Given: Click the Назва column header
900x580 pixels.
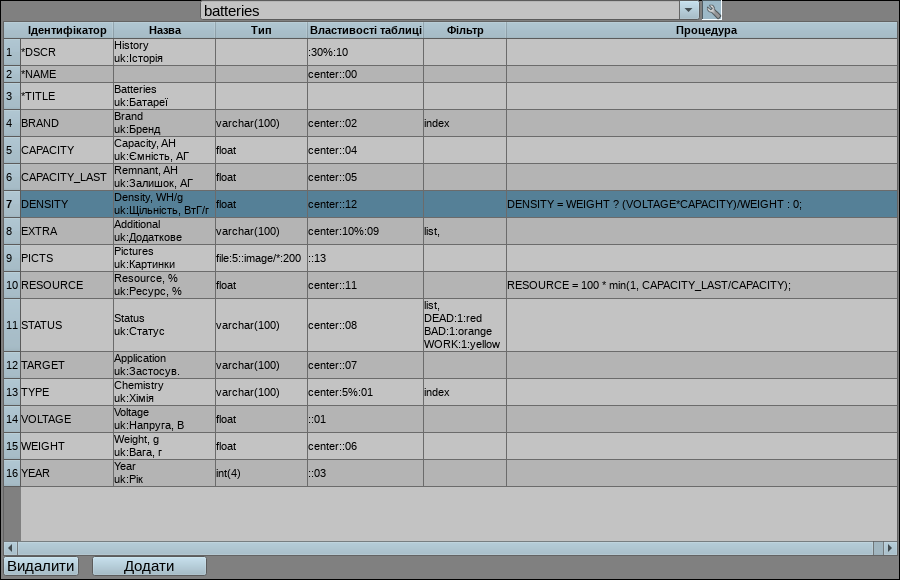Looking at the screenshot, I should [x=164, y=30].
